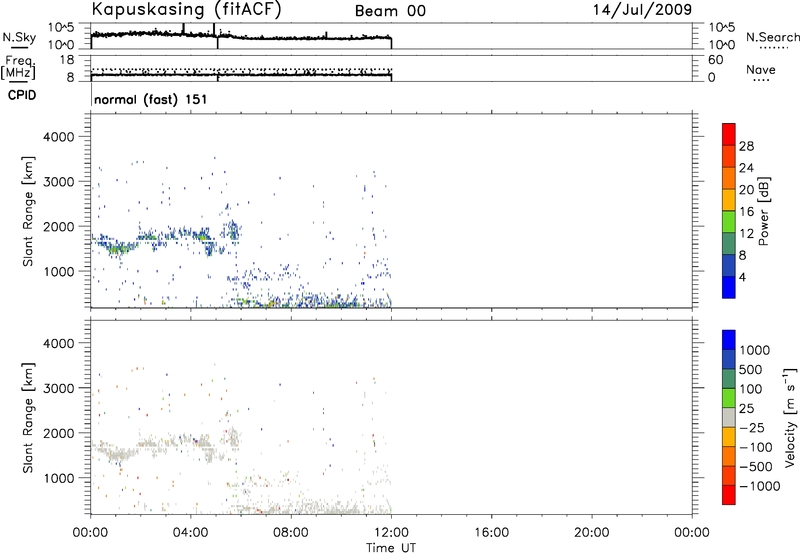Select the red bottom segment of Velocity color bar
The width and height of the screenshot is (800, 554).
point(729,495)
